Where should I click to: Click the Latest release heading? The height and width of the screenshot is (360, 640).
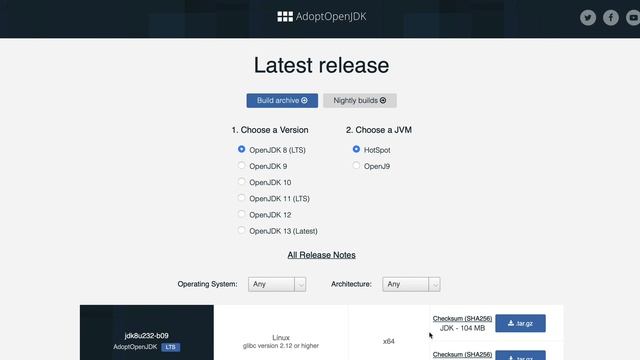click(321, 65)
